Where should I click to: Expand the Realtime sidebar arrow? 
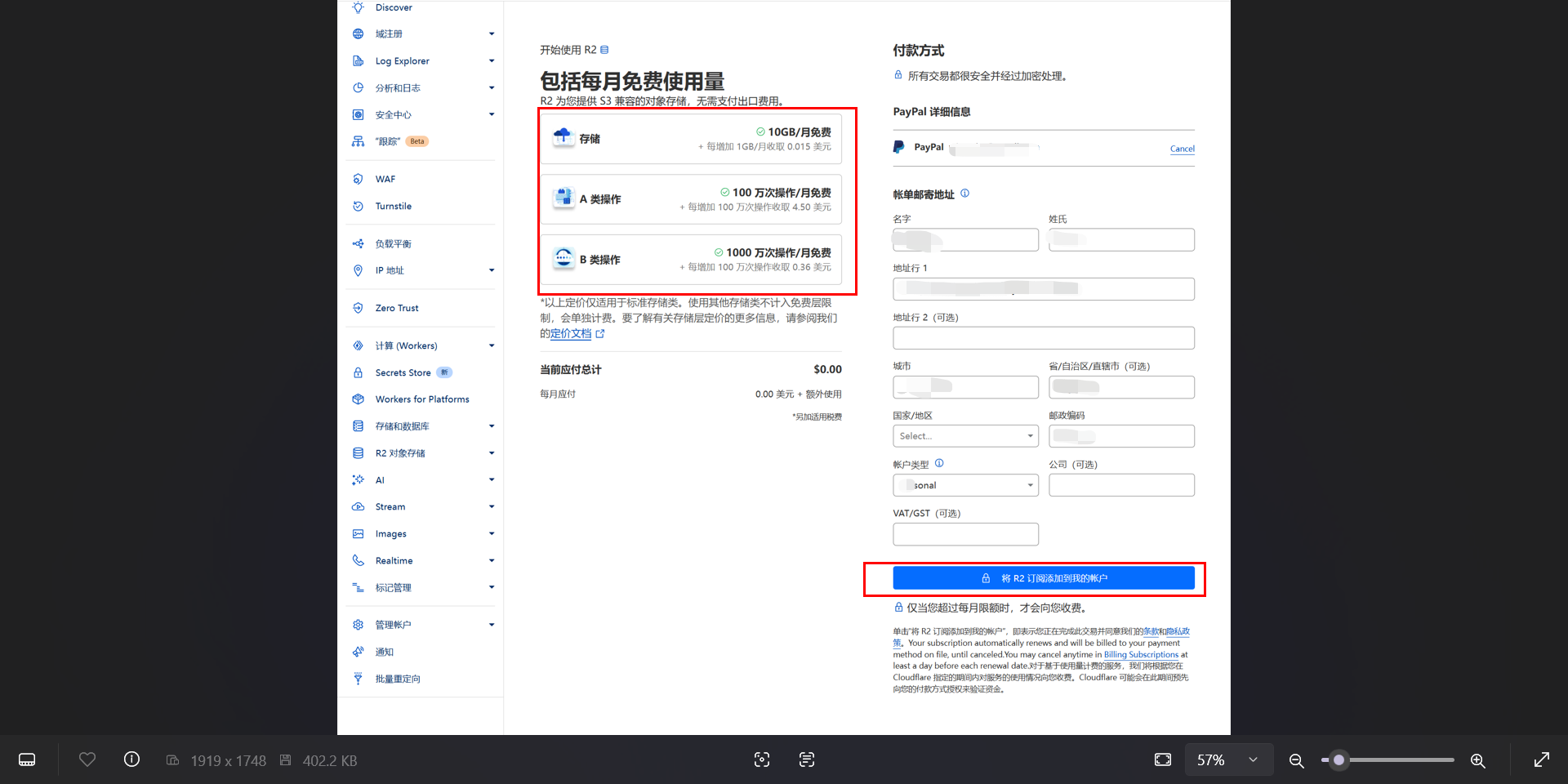click(x=492, y=560)
